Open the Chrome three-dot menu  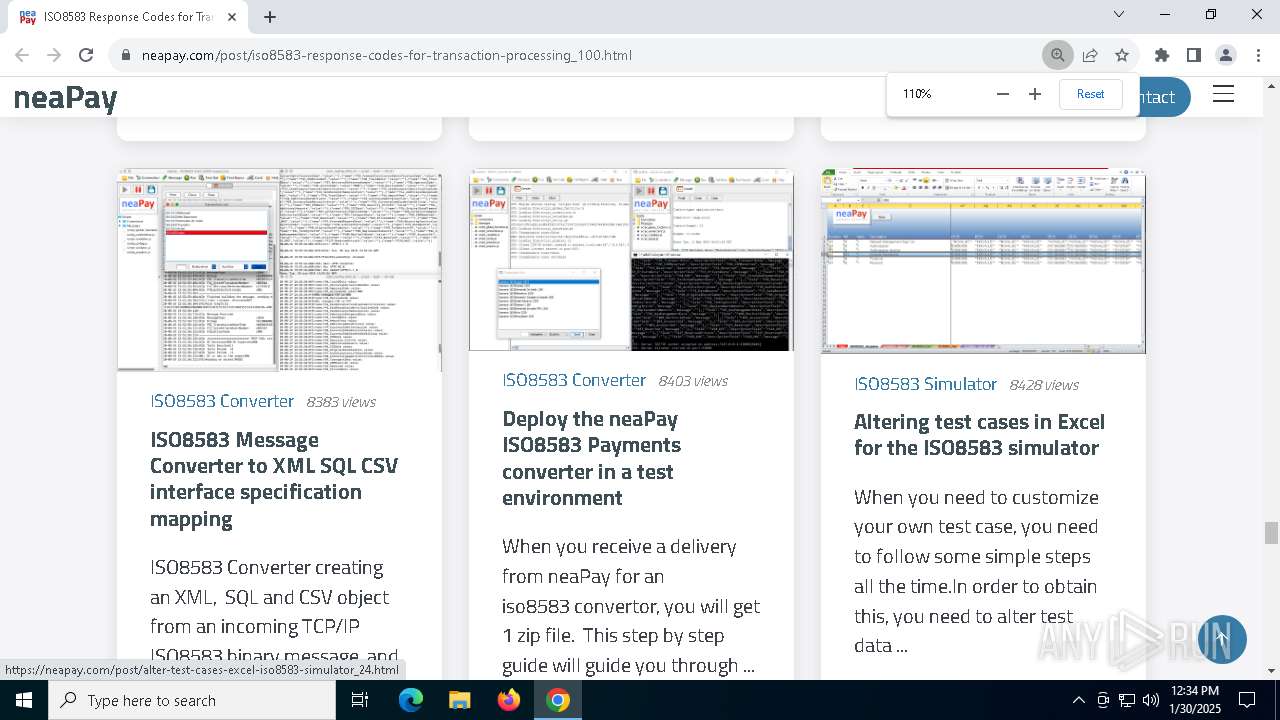(x=1257, y=55)
